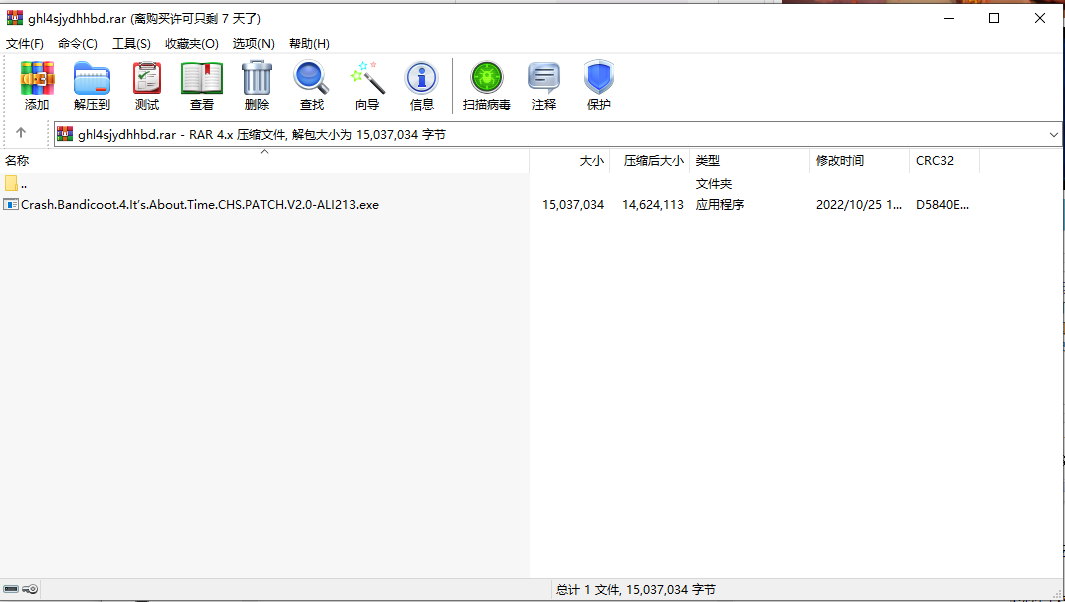This screenshot has width=1065, height=602.
Task: Click the Protect (保护) shield icon
Action: [x=598, y=86]
